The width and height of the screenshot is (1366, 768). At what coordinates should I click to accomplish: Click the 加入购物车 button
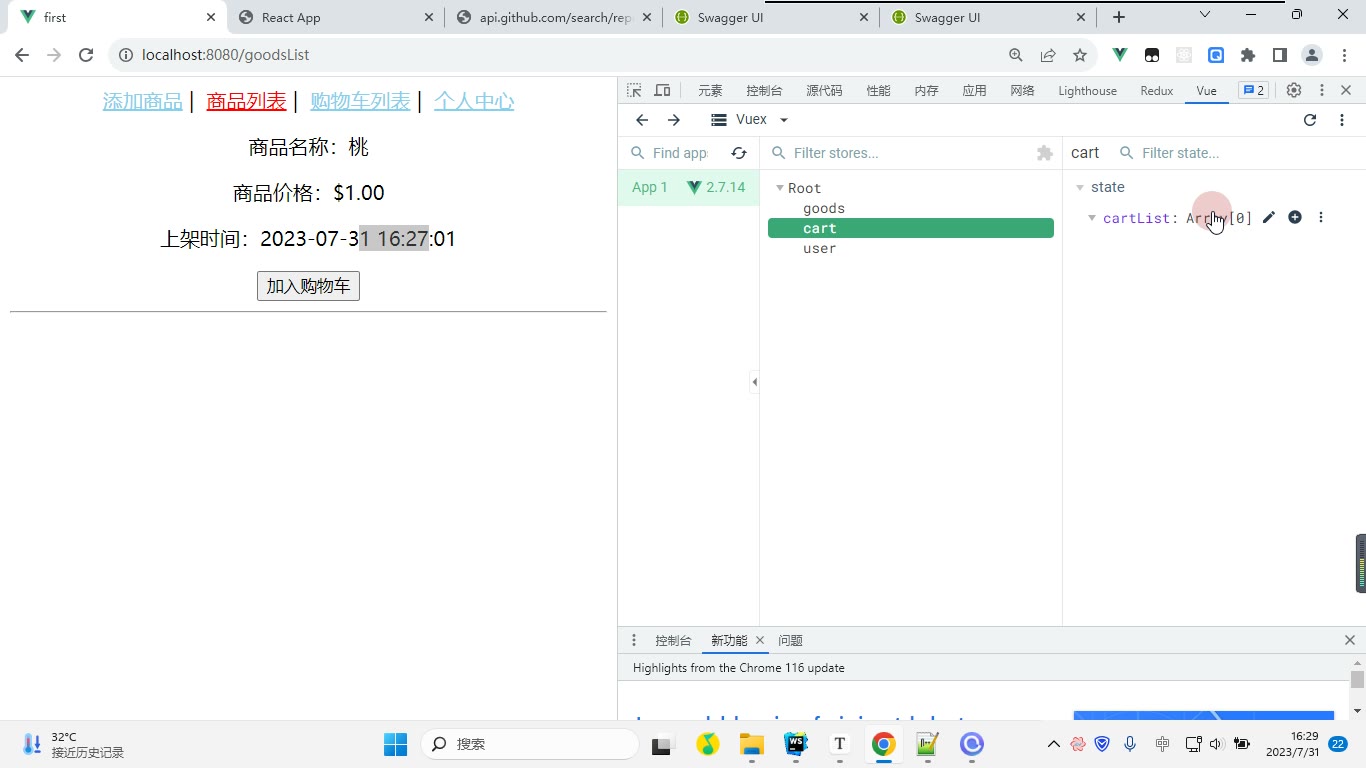tap(308, 286)
